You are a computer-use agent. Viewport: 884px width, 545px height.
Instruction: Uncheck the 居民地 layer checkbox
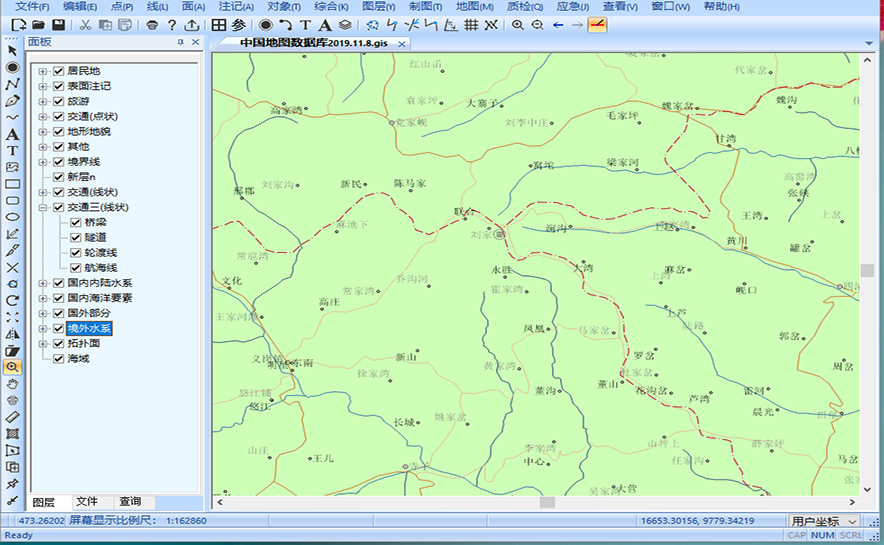click(58, 71)
